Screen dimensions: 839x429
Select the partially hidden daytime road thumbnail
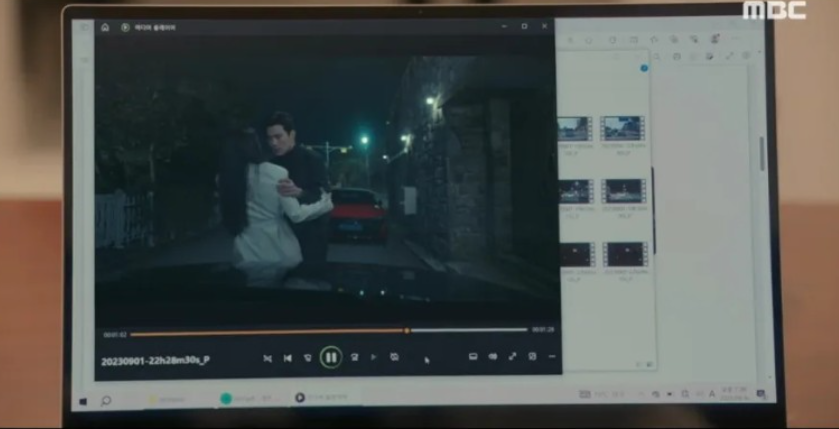click(x=575, y=129)
